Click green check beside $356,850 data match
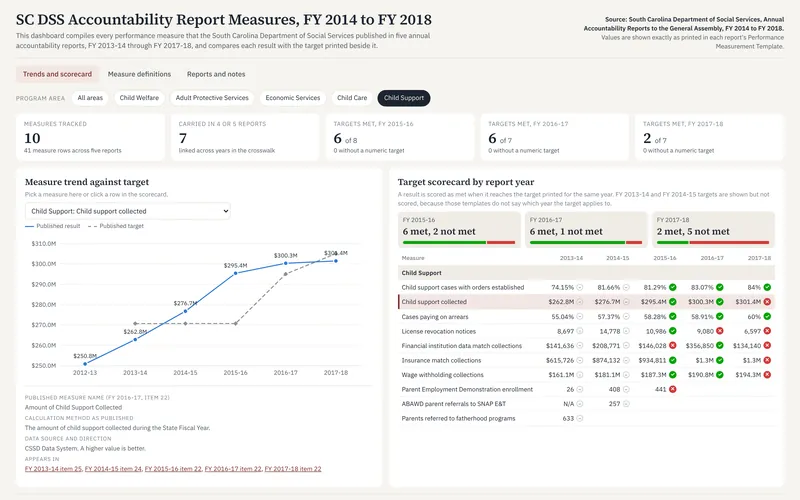The width and height of the screenshot is (800, 500). pyautogui.click(x=719, y=345)
